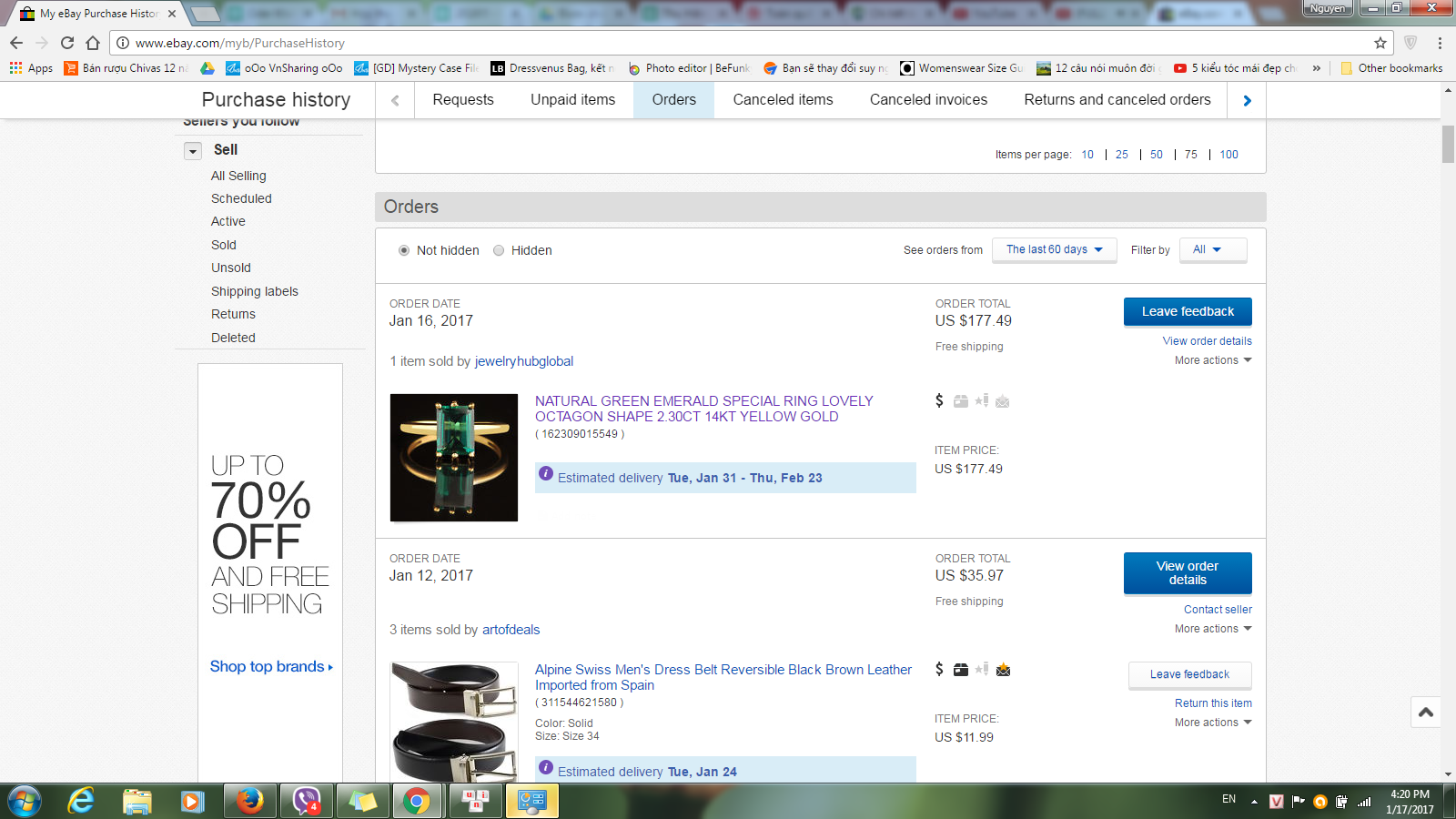Bookmark this page with the star icon
The height and width of the screenshot is (819, 1456).
1380,43
